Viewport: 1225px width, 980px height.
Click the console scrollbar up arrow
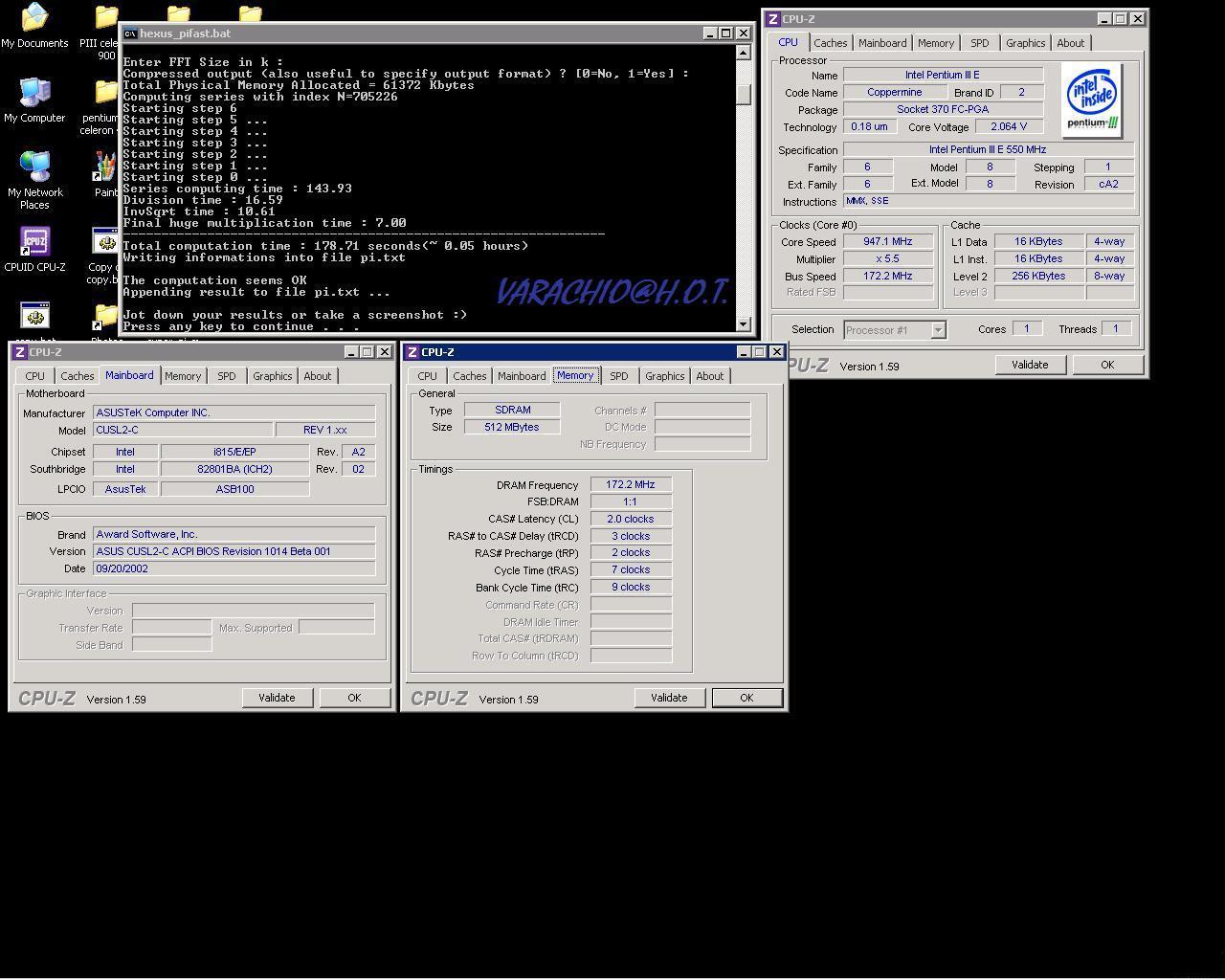[x=744, y=54]
